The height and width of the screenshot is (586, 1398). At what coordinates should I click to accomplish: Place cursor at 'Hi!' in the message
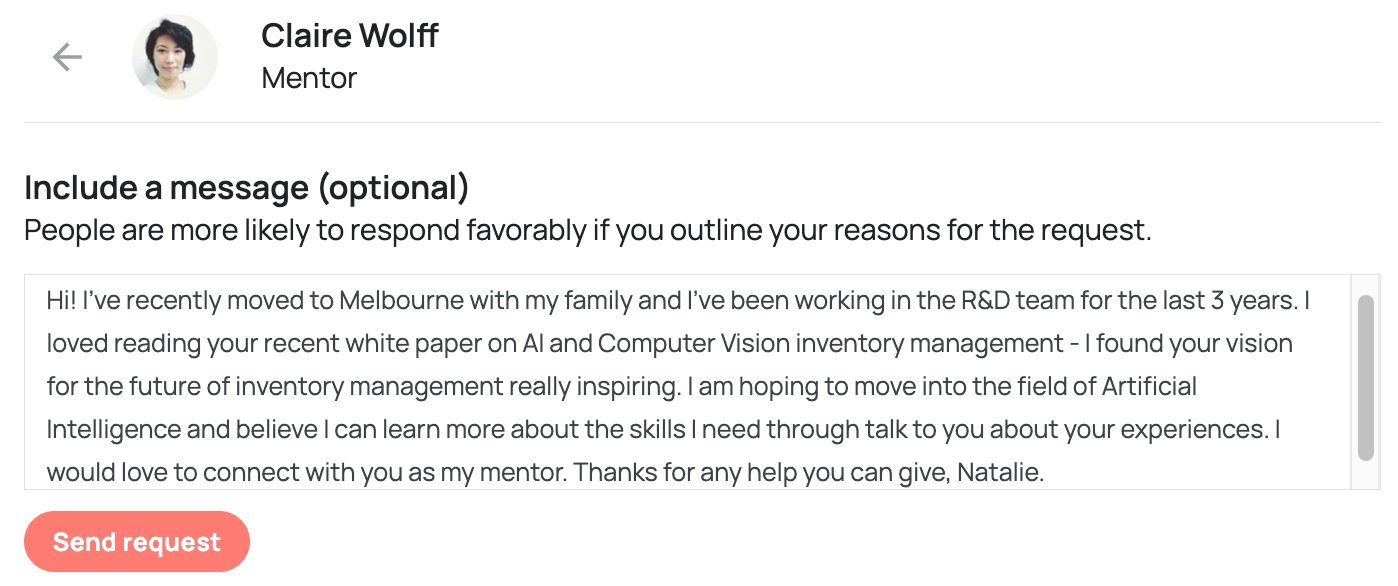tap(61, 300)
